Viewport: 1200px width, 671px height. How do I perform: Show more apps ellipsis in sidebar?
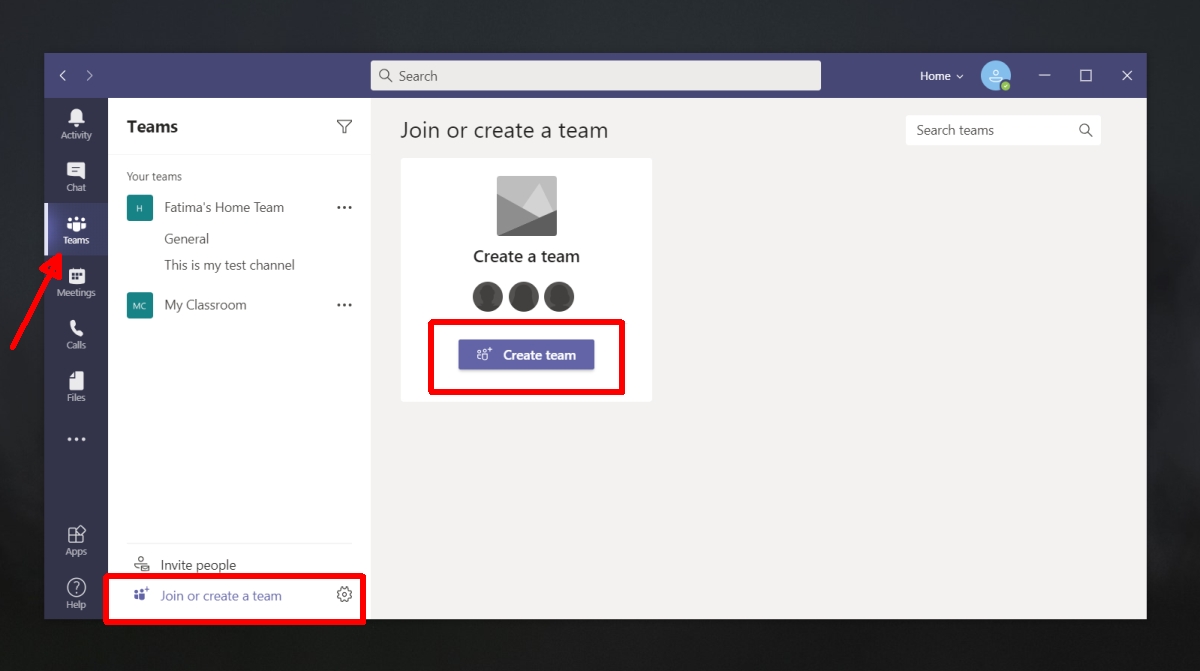click(76, 439)
